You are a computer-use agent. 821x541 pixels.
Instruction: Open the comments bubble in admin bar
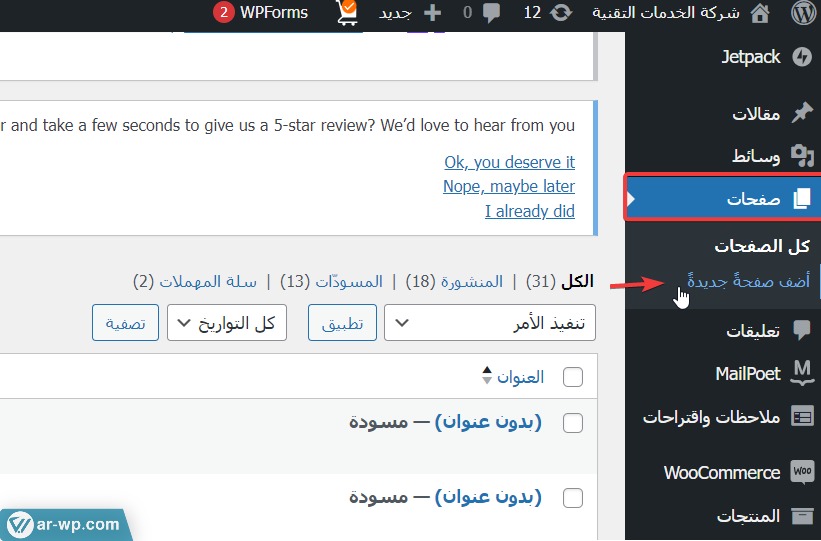point(491,13)
